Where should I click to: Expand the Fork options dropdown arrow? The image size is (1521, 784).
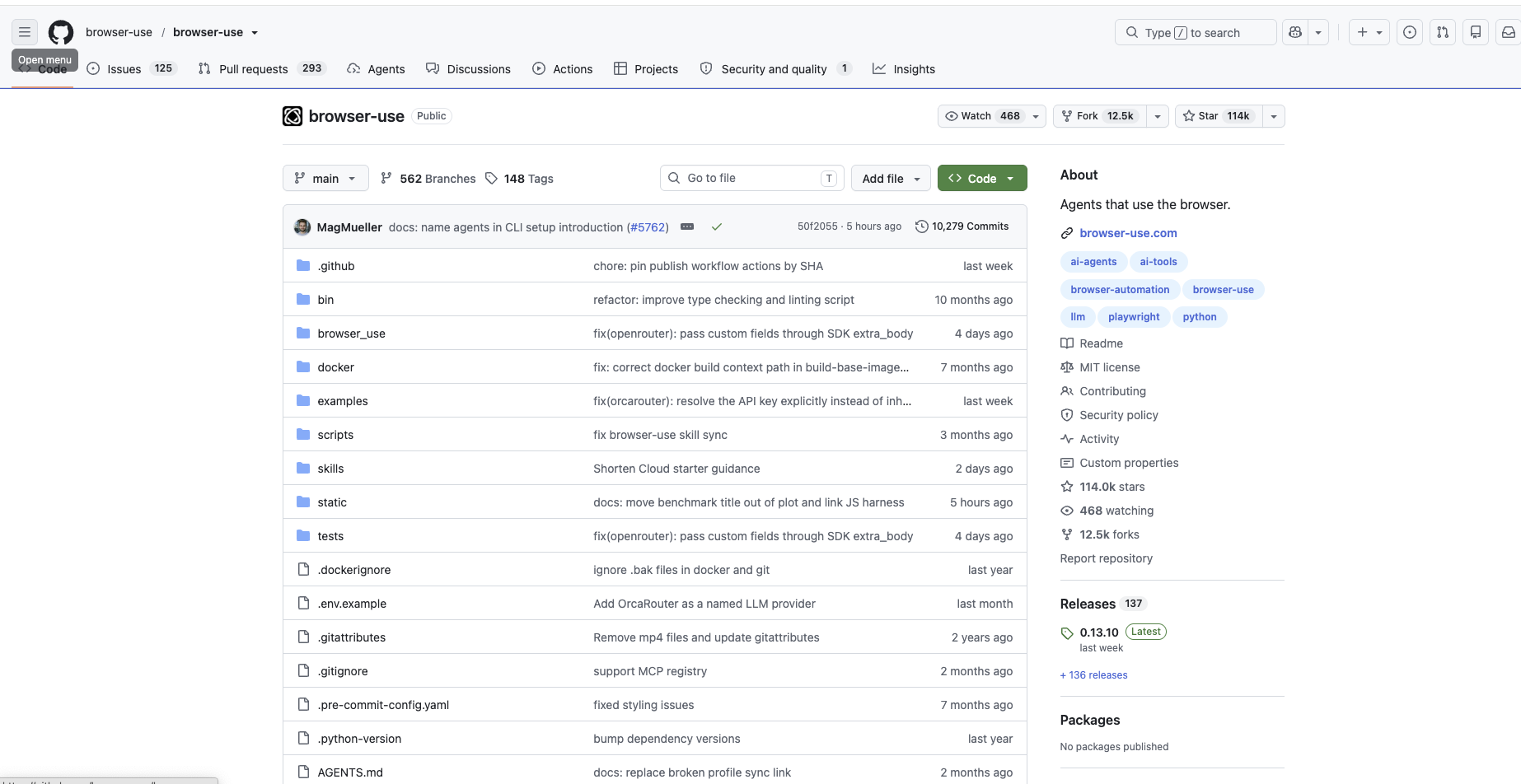(1158, 116)
